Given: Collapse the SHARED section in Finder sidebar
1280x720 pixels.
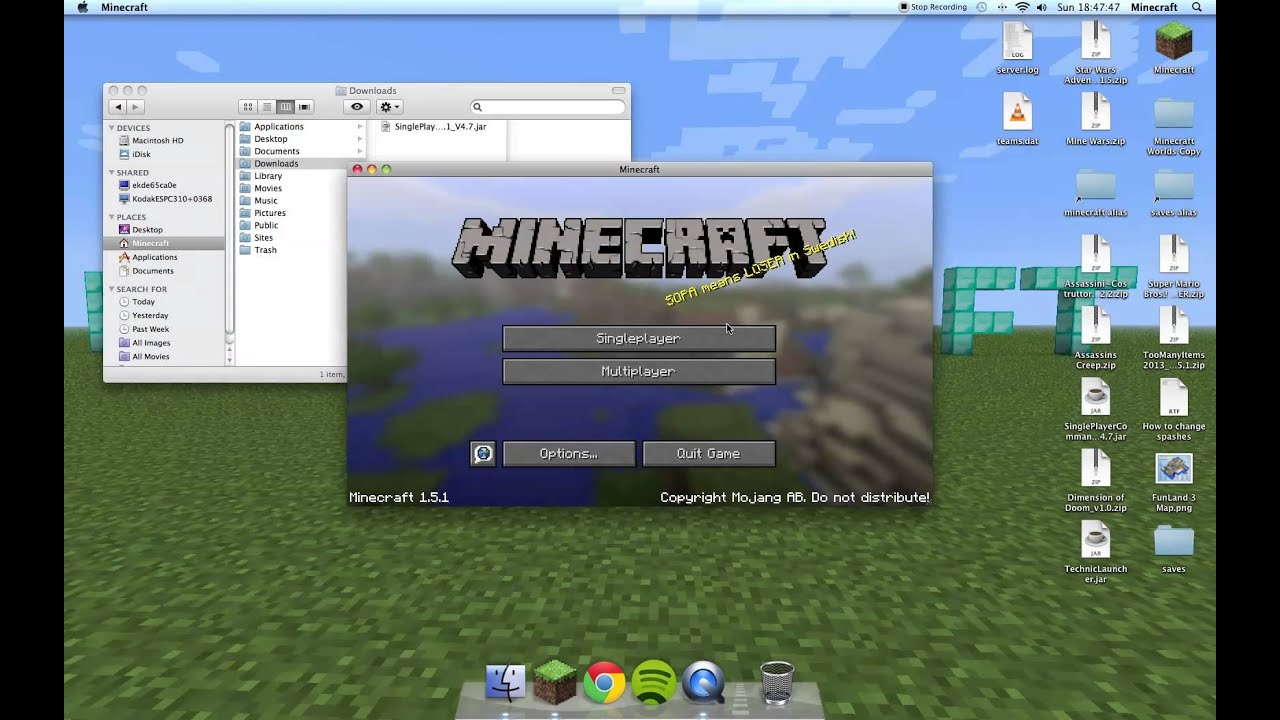Looking at the screenshot, I should tap(112, 173).
